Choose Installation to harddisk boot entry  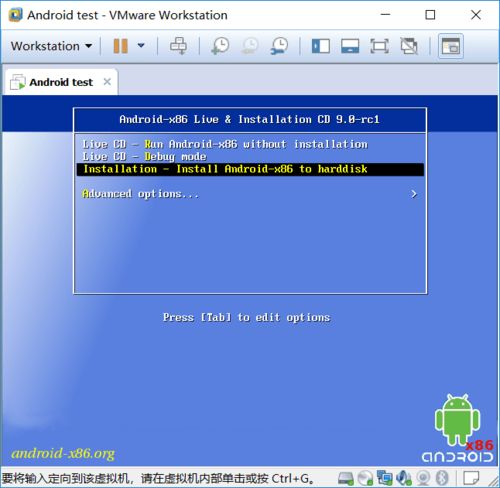pyautogui.click(x=250, y=169)
